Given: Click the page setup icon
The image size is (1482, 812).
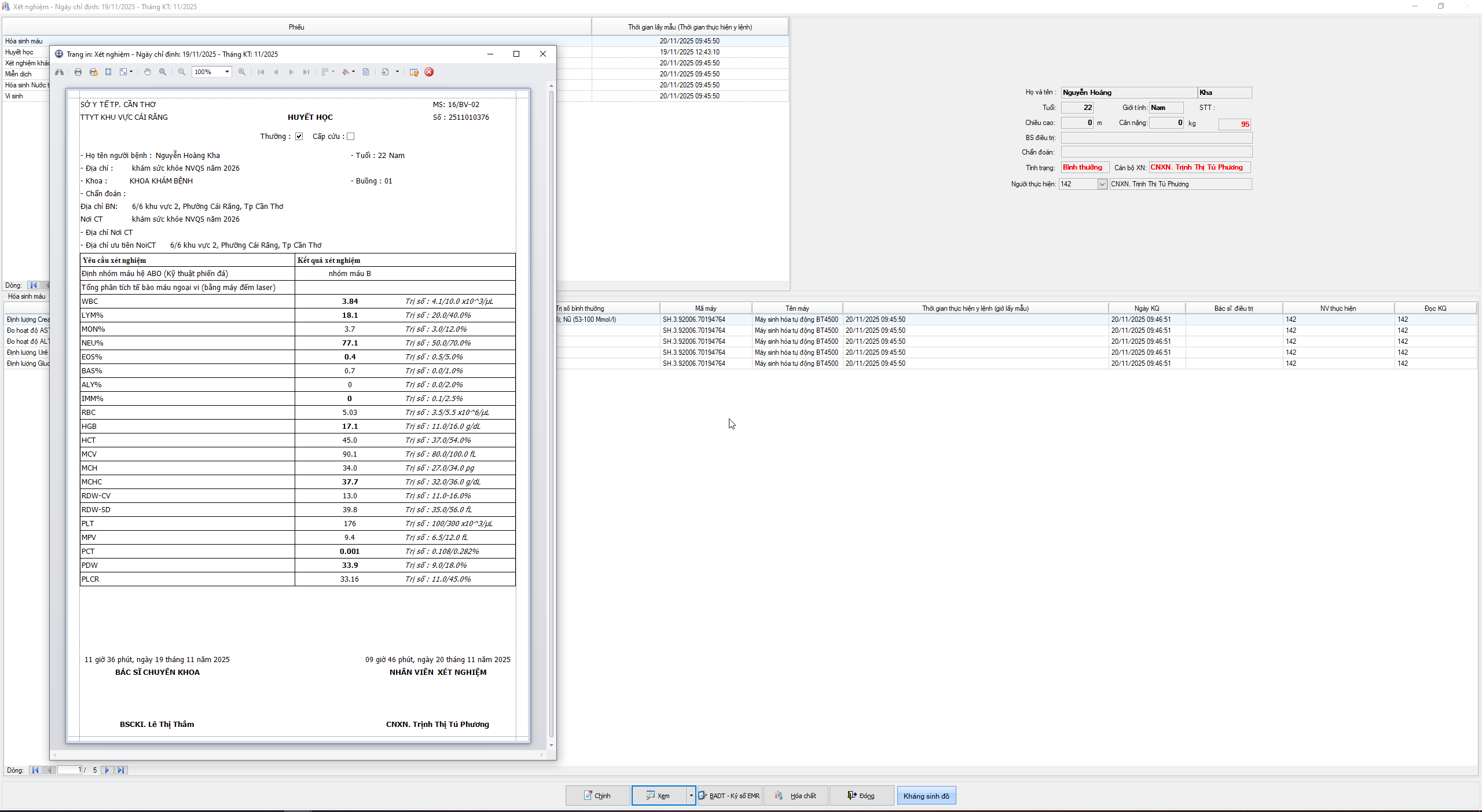Looking at the screenshot, I should tap(108, 72).
